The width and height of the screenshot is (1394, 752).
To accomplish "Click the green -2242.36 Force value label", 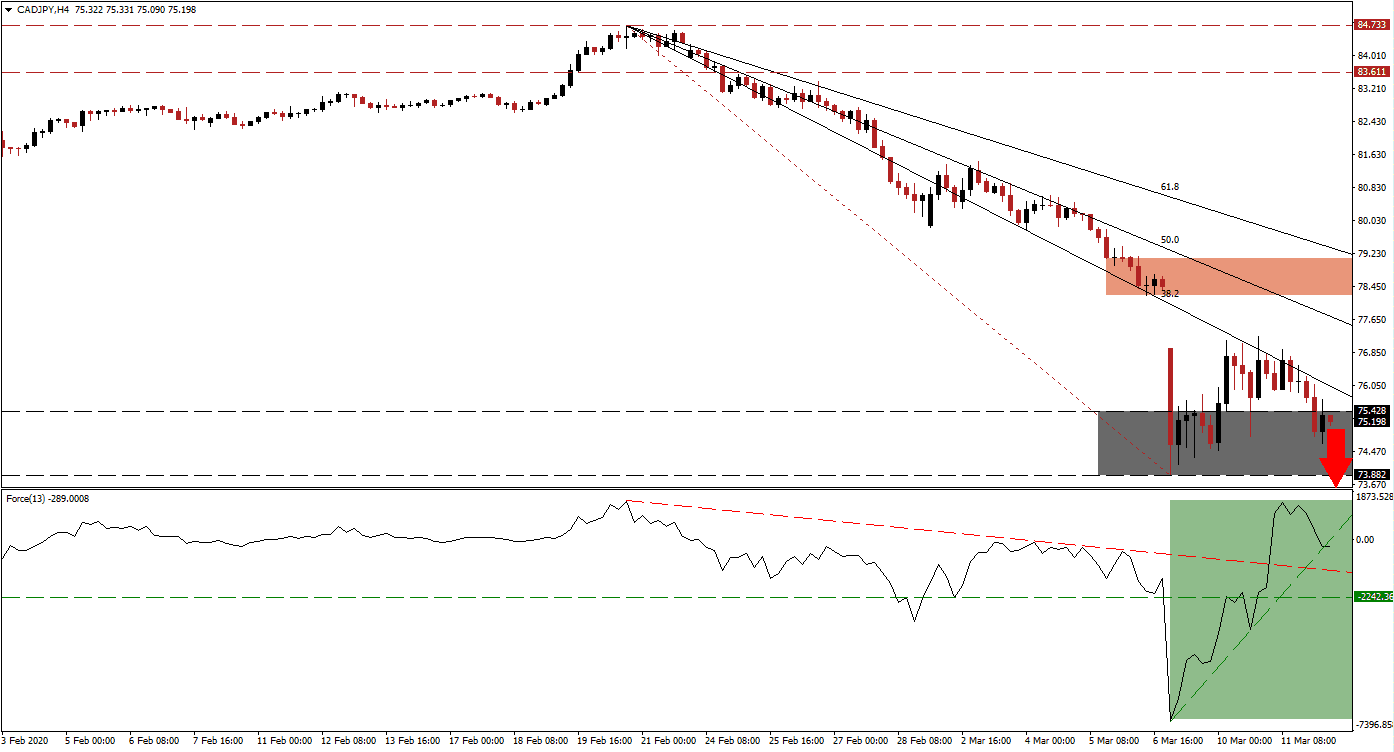I will 1371,597.
